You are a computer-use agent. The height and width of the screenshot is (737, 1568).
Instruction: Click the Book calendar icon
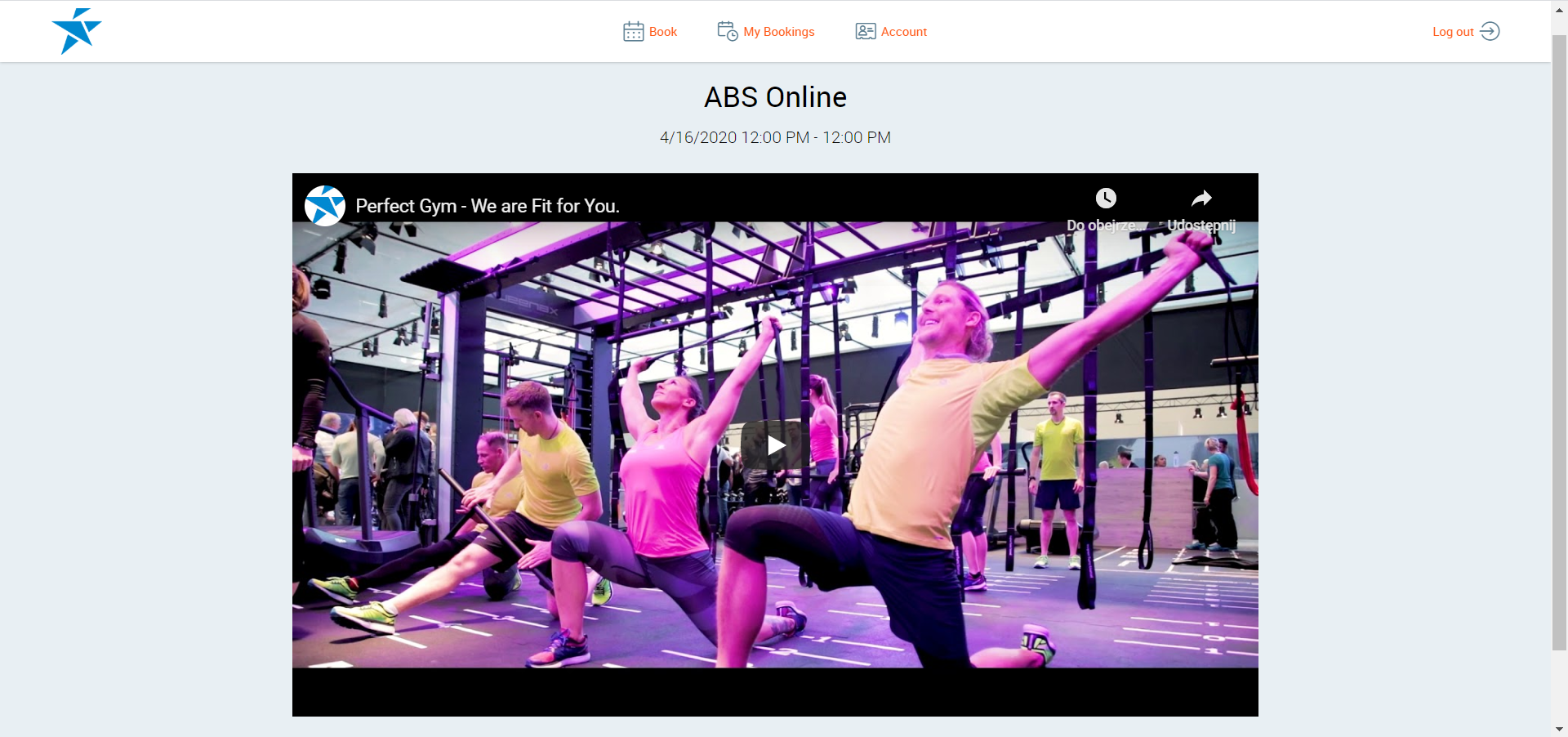(x=633, y=32)
